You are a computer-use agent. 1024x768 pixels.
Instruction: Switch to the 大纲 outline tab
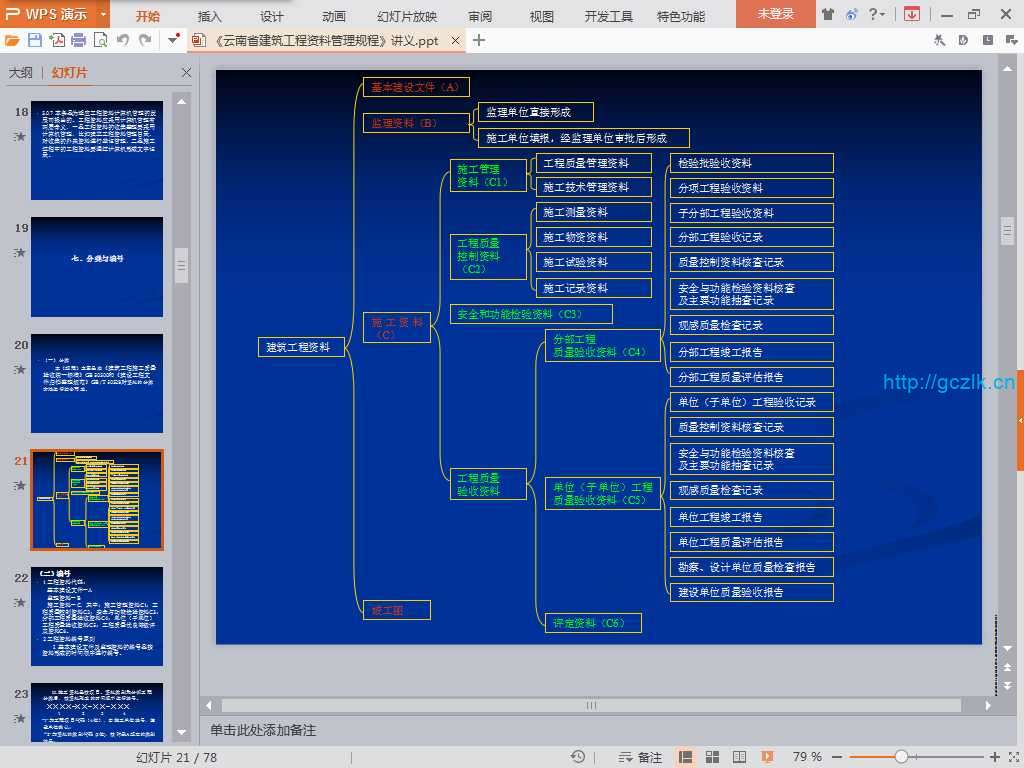21,73
